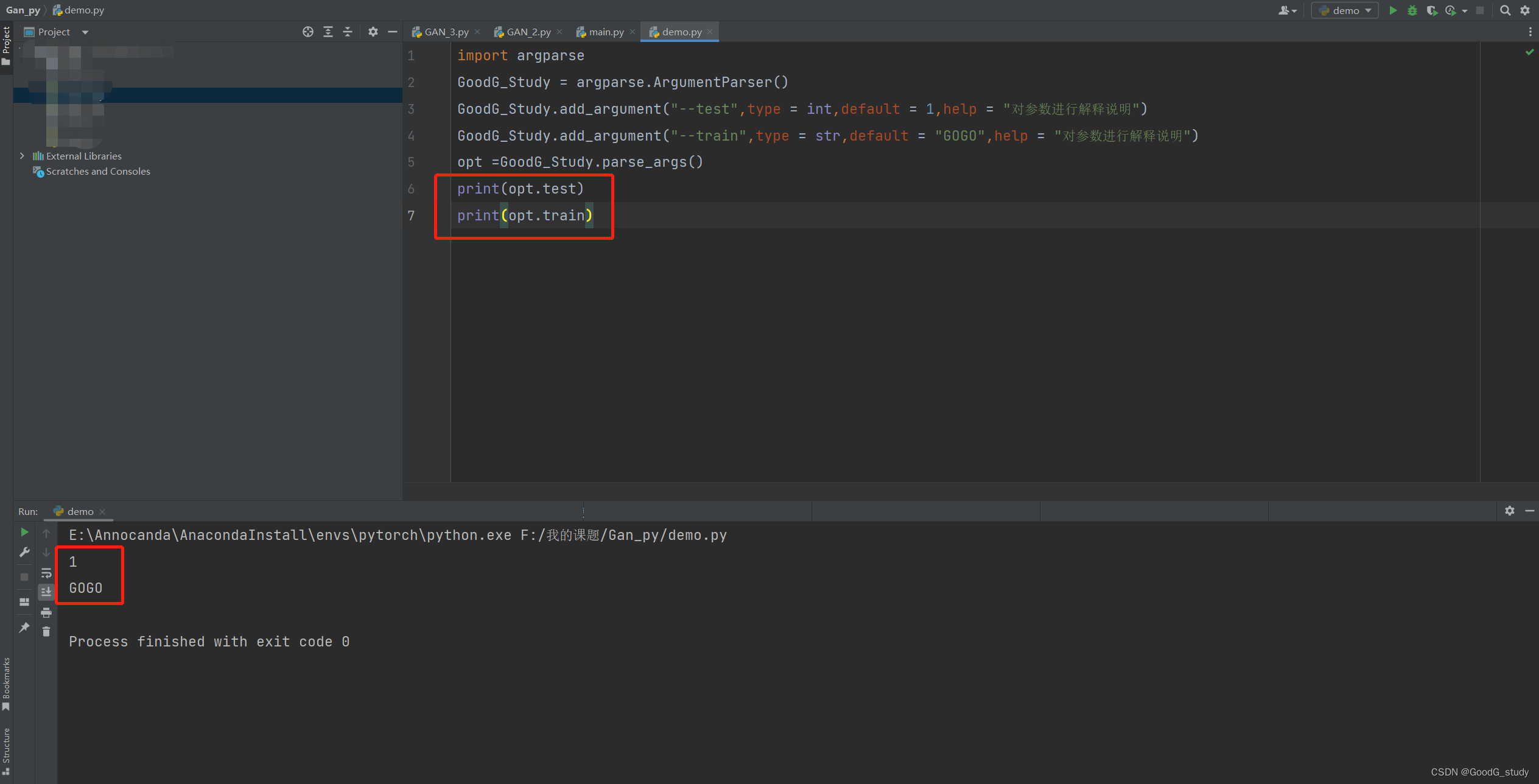
Task: Open the demo run configuration dropdown
Action: (x=1344, y=10)
